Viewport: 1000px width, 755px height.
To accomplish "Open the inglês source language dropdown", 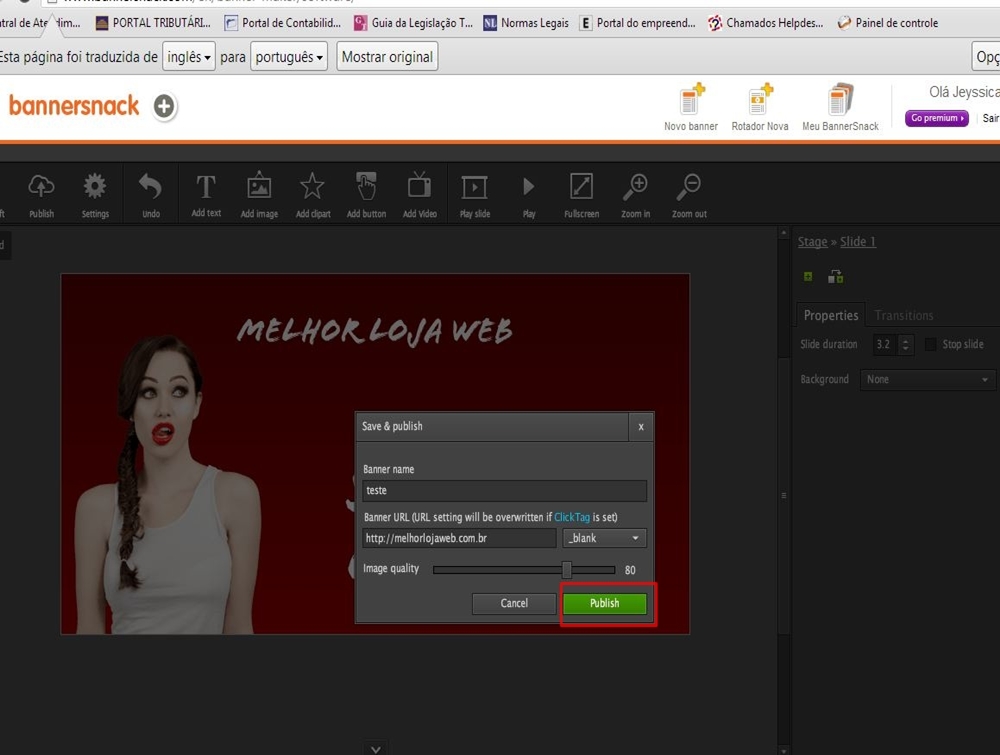I will [x=189, y=57].
